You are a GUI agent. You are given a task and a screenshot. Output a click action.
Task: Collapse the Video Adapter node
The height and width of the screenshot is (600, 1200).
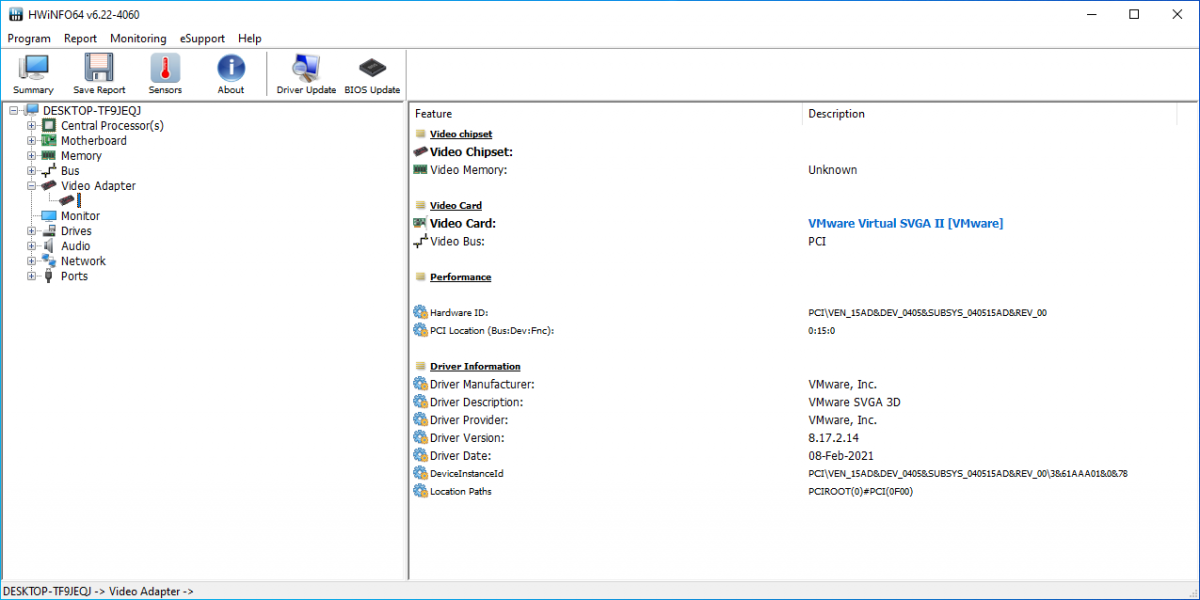[32, 186]
